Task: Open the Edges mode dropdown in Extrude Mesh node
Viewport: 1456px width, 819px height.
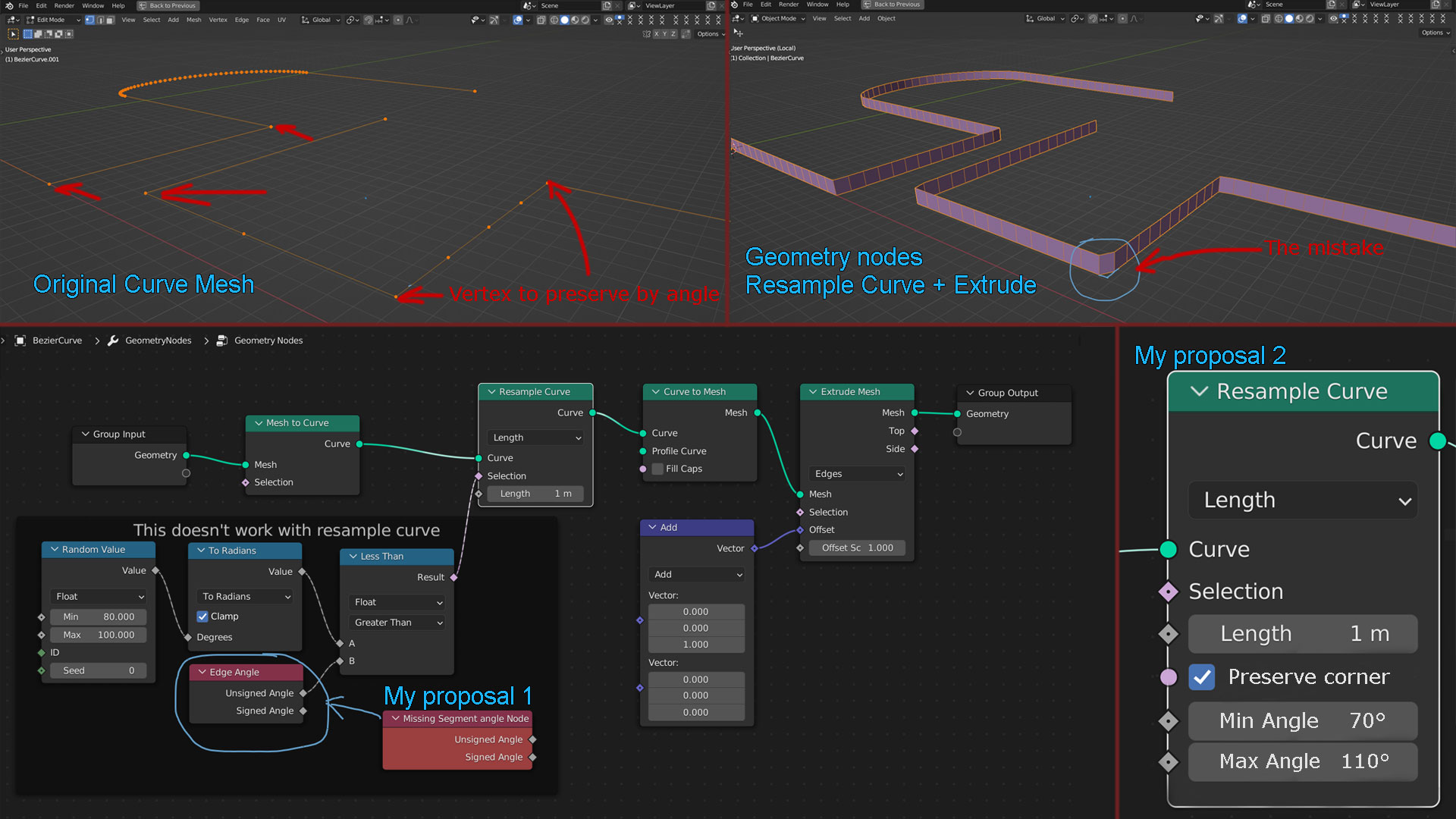Action: coord(858,474)
